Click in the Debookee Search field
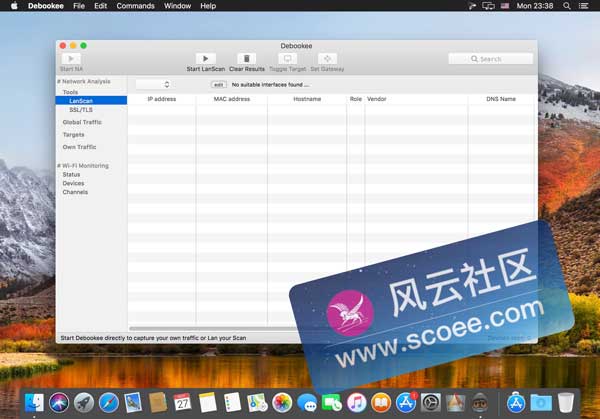This screenshot has height=419, width=600. point(491,59)
